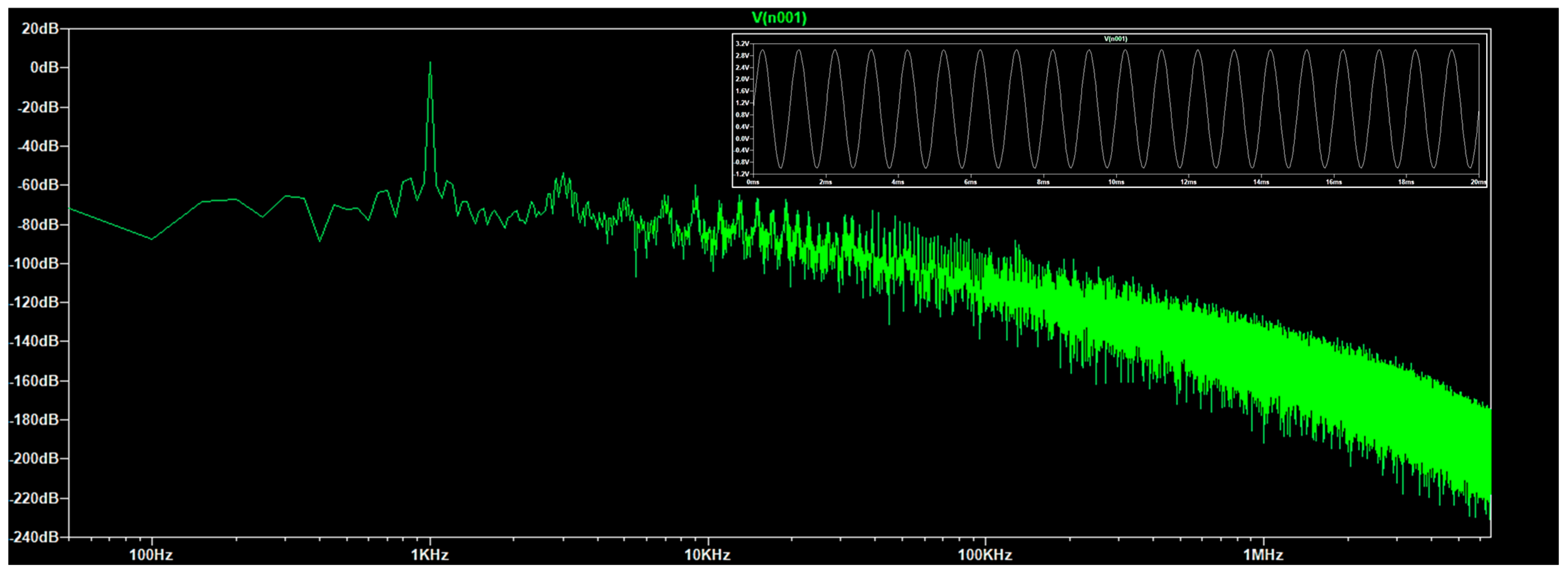The image size is (1568, 576).
Task: Click the 100Hz frequency axis label
Action: tap(151, 555)
